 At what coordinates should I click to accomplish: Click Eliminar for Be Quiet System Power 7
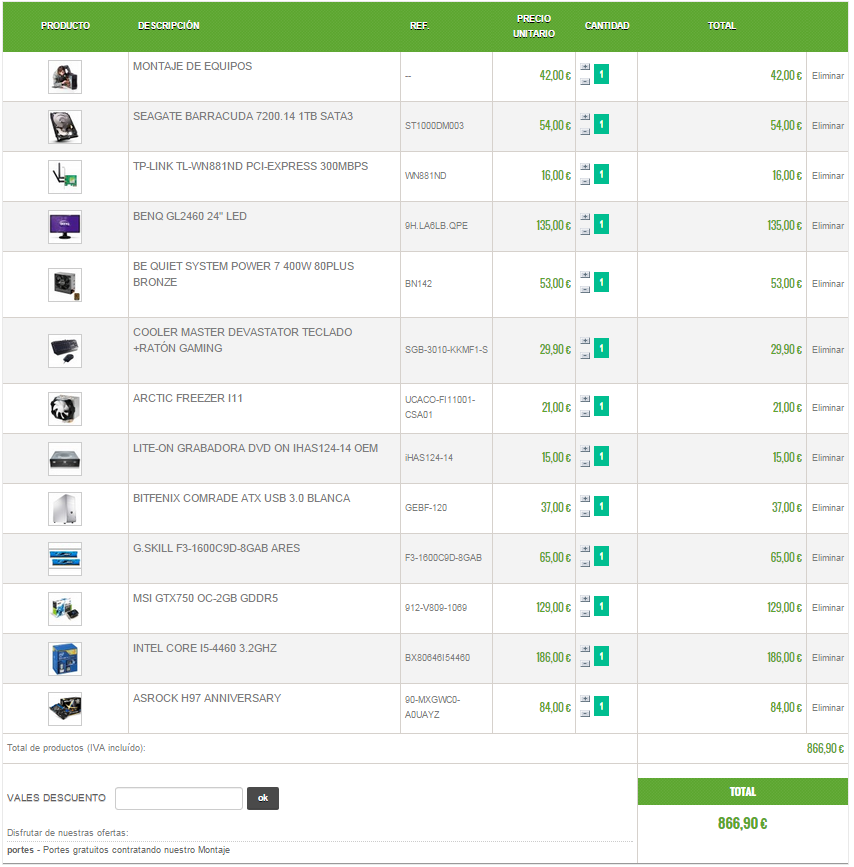[827, 284]
